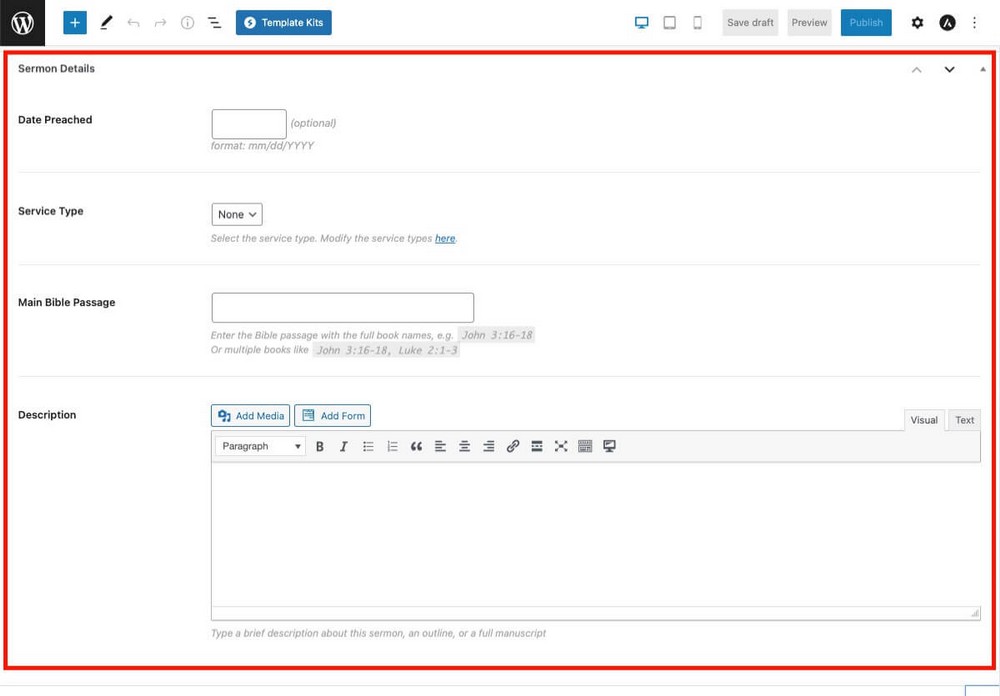Screen dimensions: 1000x696
Task: Click the Astra settings icon
Action: click(947, 22)
